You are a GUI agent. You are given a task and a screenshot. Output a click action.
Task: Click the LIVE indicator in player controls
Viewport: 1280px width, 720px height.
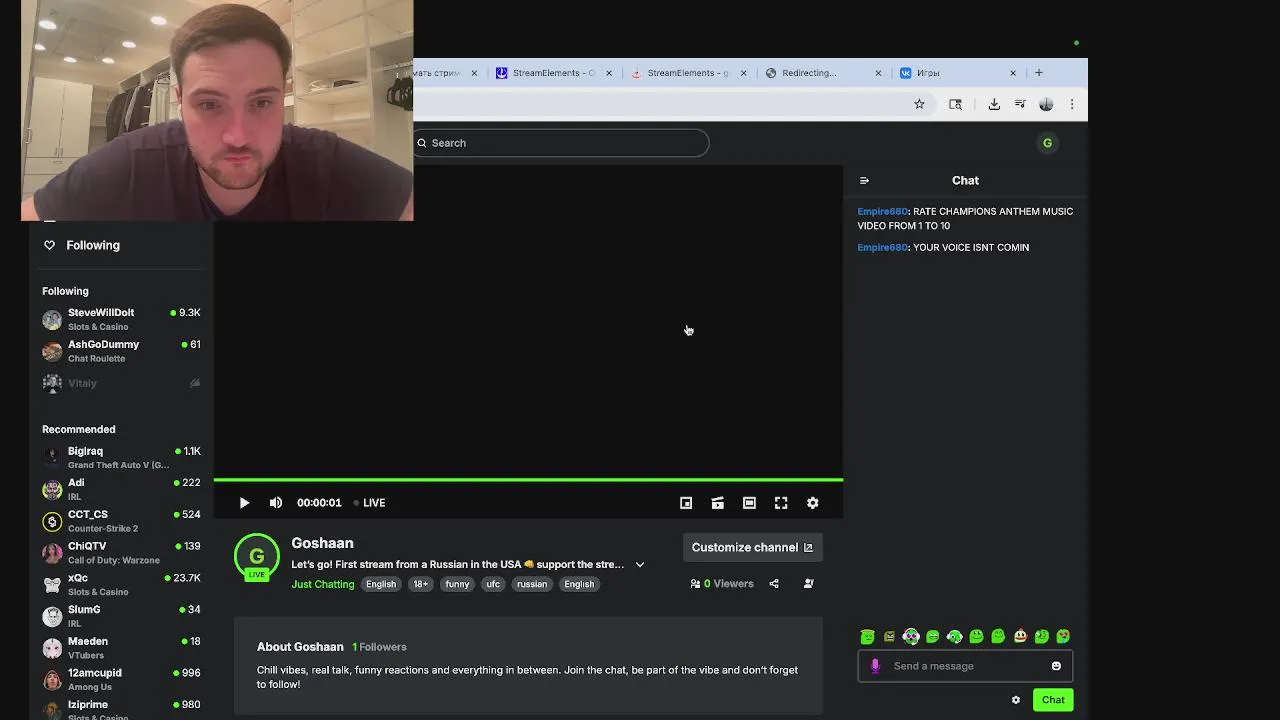coord(368,503)
